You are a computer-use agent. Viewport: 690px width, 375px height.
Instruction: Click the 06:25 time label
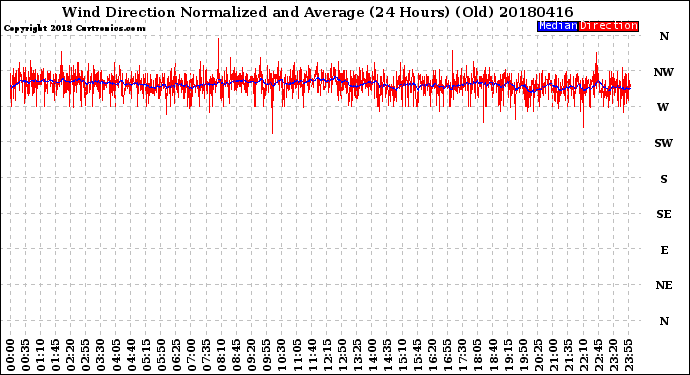[176, 355]
